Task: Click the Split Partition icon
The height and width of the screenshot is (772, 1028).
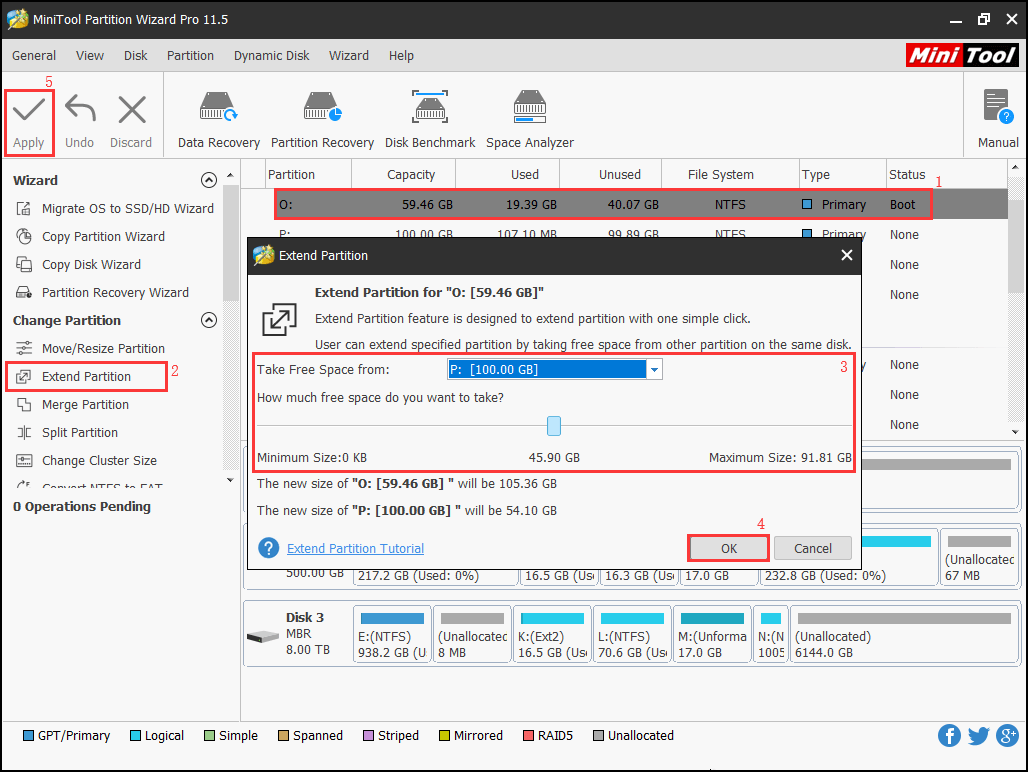Action: 24,433
